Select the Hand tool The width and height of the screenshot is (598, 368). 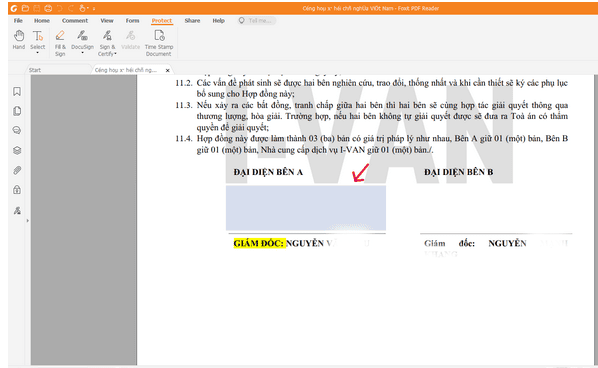pyautogui.click(x=19, y=40)
